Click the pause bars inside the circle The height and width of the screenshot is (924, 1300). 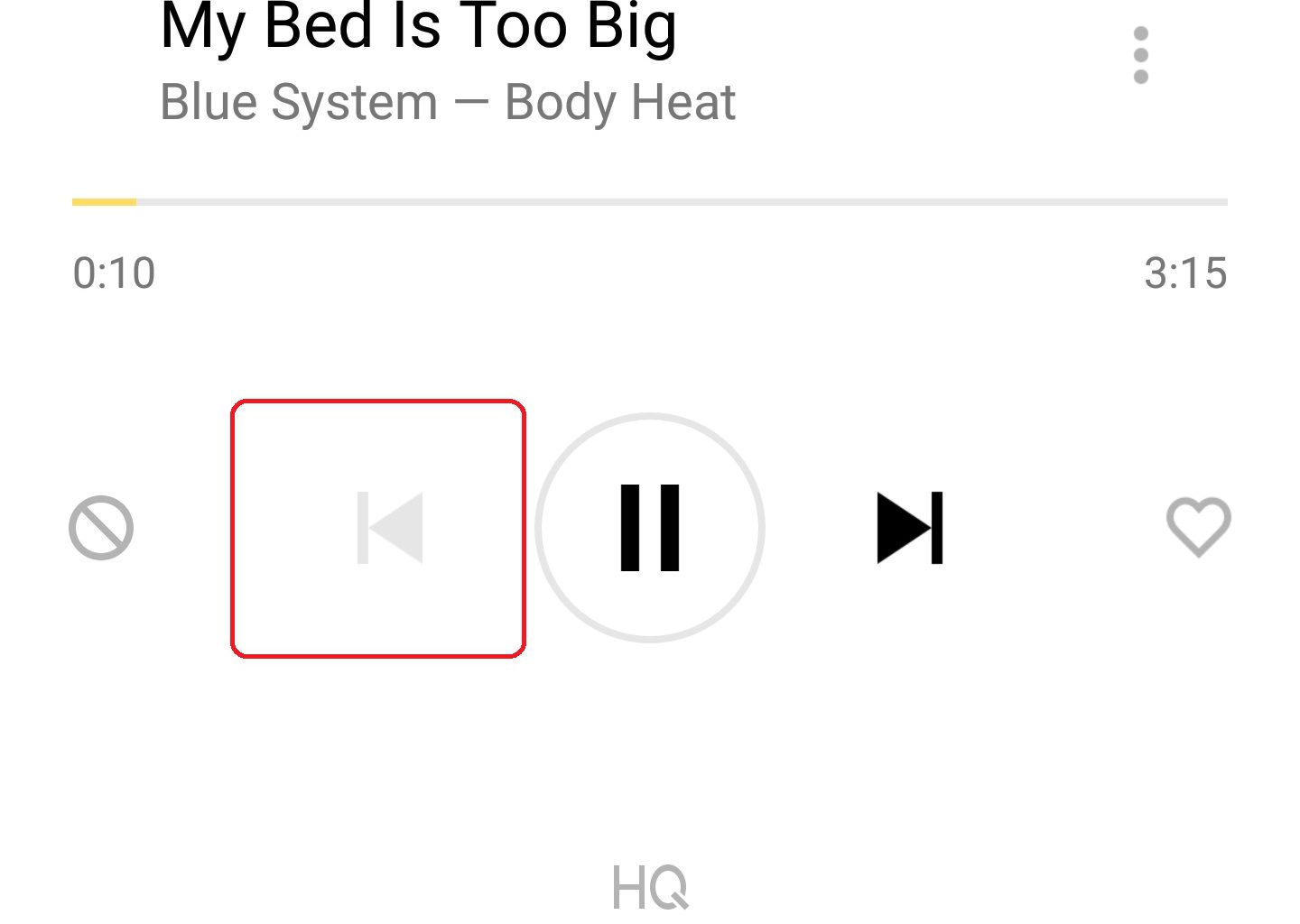pyautogui.click(x=650, y=528)
